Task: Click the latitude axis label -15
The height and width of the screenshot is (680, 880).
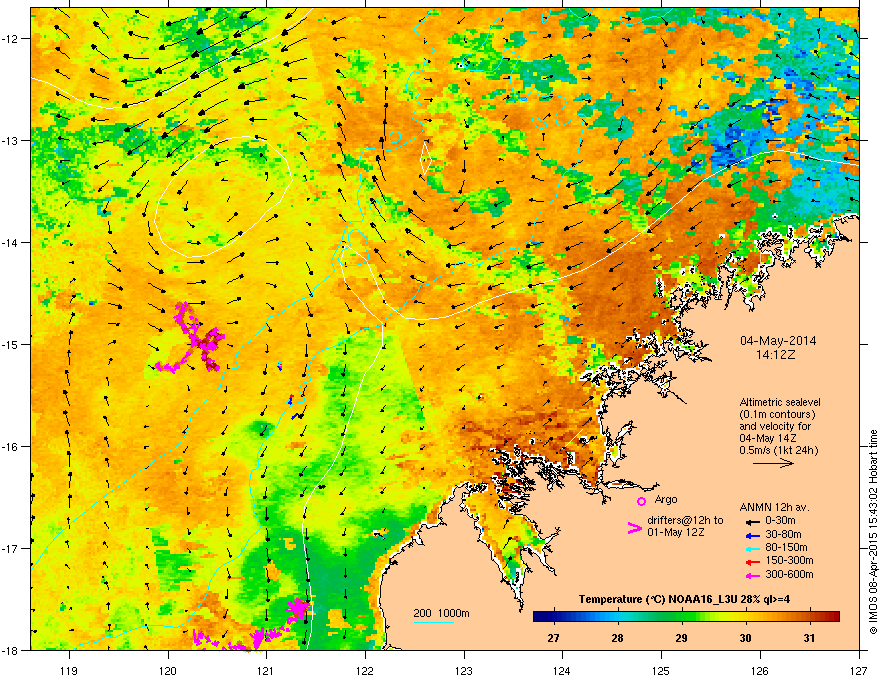Action: (x=11, y=344)
